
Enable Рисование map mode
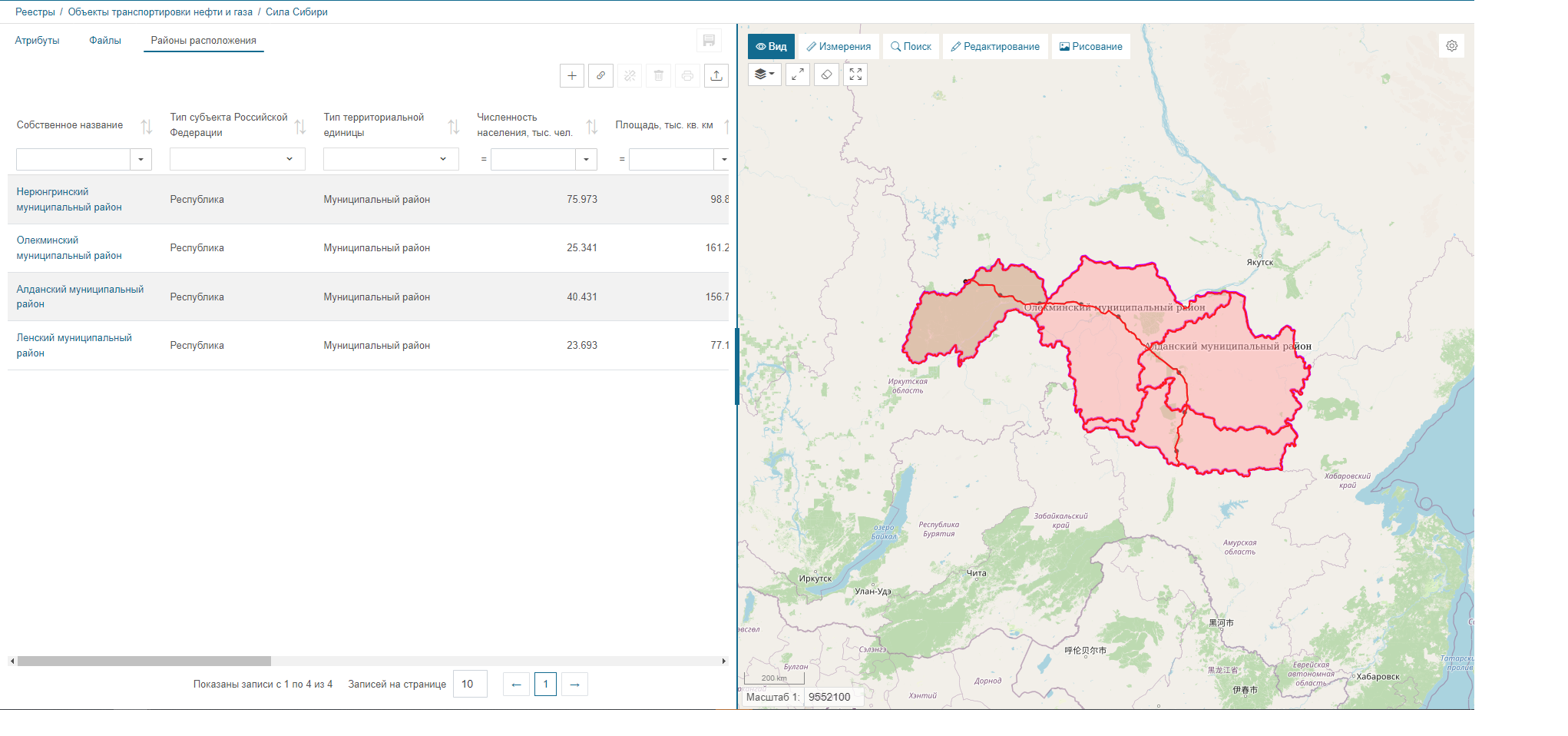click(x=1090, y=47)
